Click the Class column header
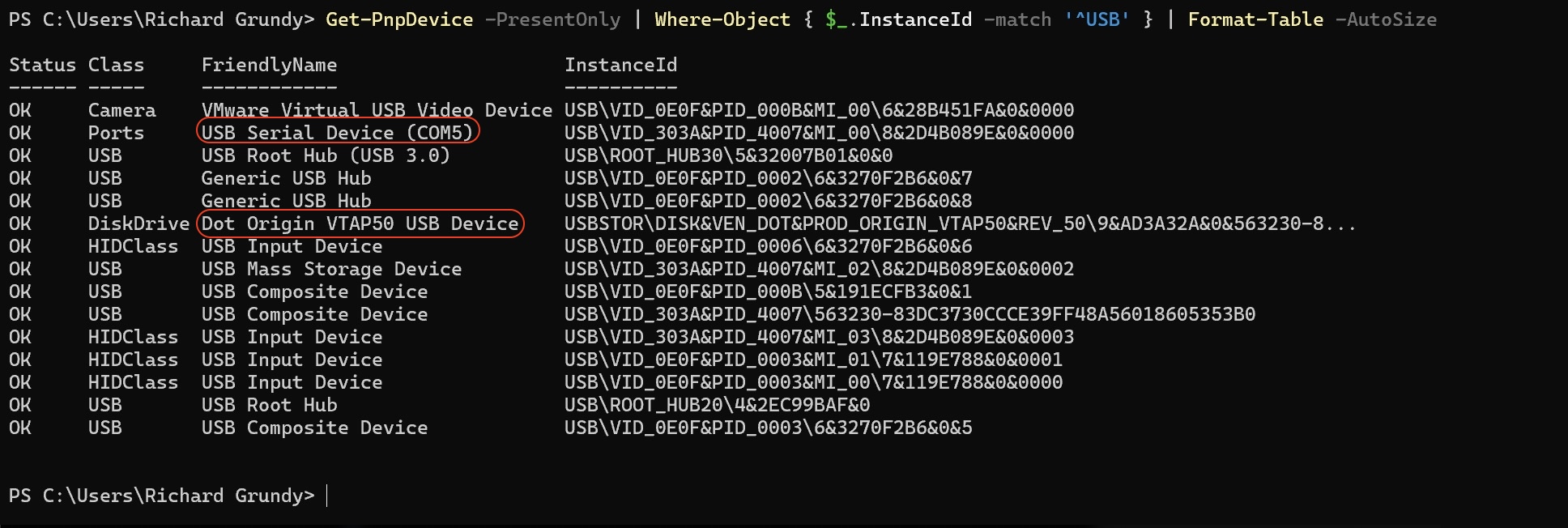 116,65
